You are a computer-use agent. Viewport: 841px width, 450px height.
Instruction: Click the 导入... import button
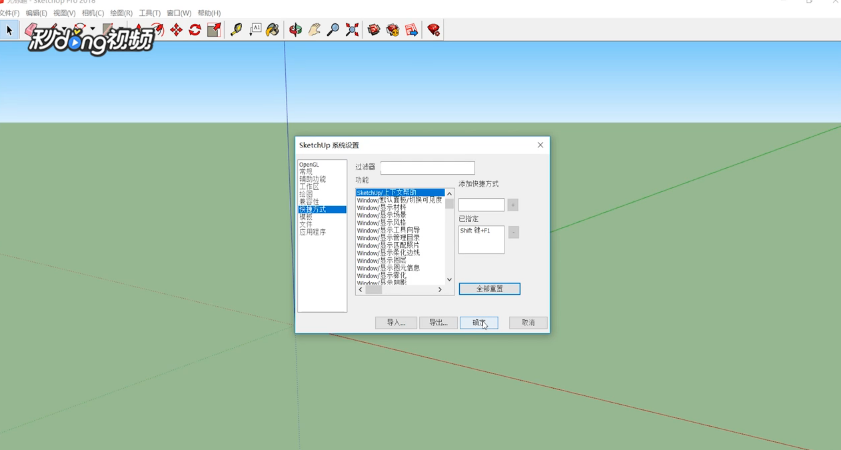(x=396, y=322)
